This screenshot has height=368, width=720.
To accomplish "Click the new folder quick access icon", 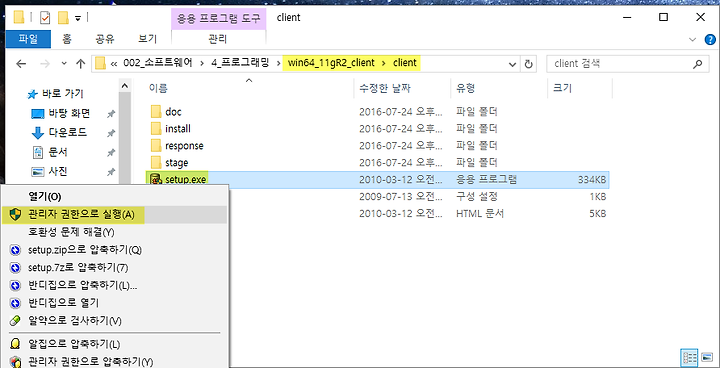I will point(63,18).
